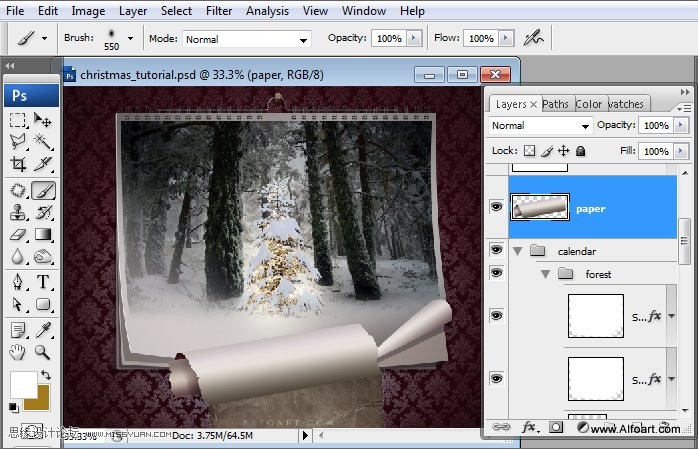Screen dimensions: 698x449
Task: Click the layer Fill percentage field
Action: tap(656, 151)
